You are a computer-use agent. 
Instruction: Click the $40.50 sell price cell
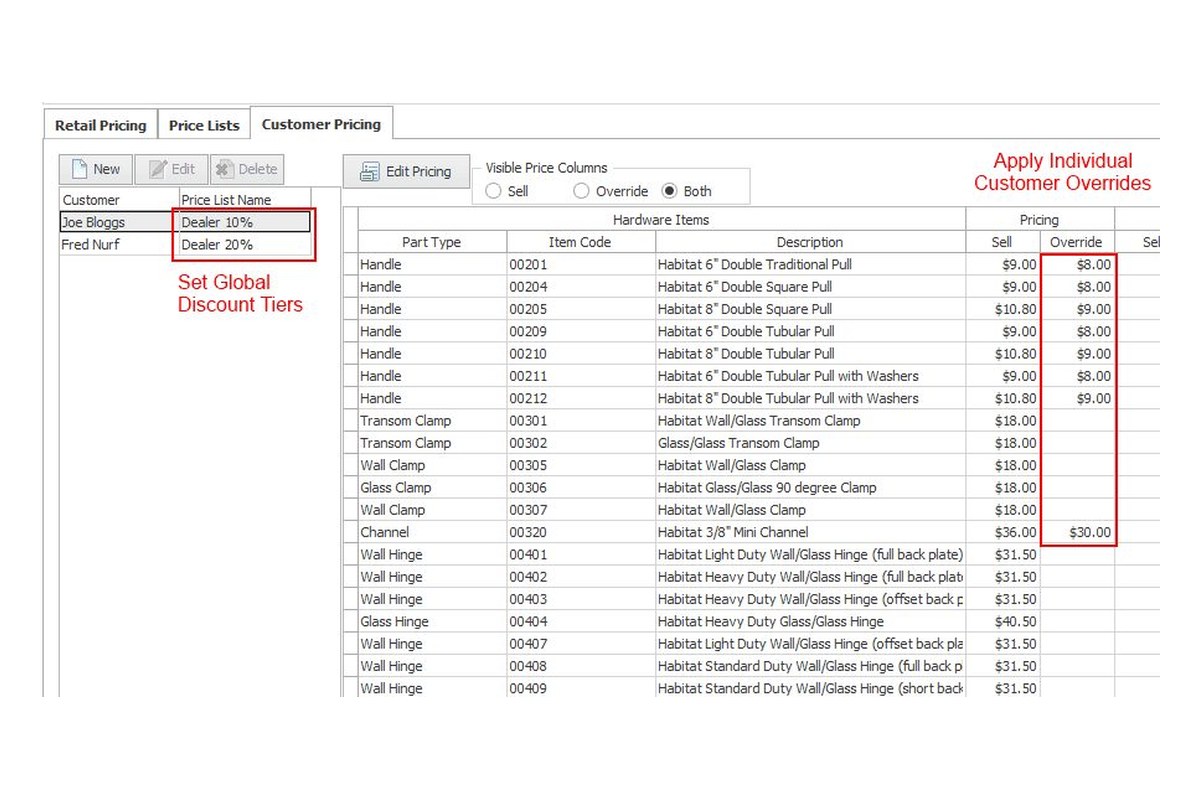[1003, 621]
